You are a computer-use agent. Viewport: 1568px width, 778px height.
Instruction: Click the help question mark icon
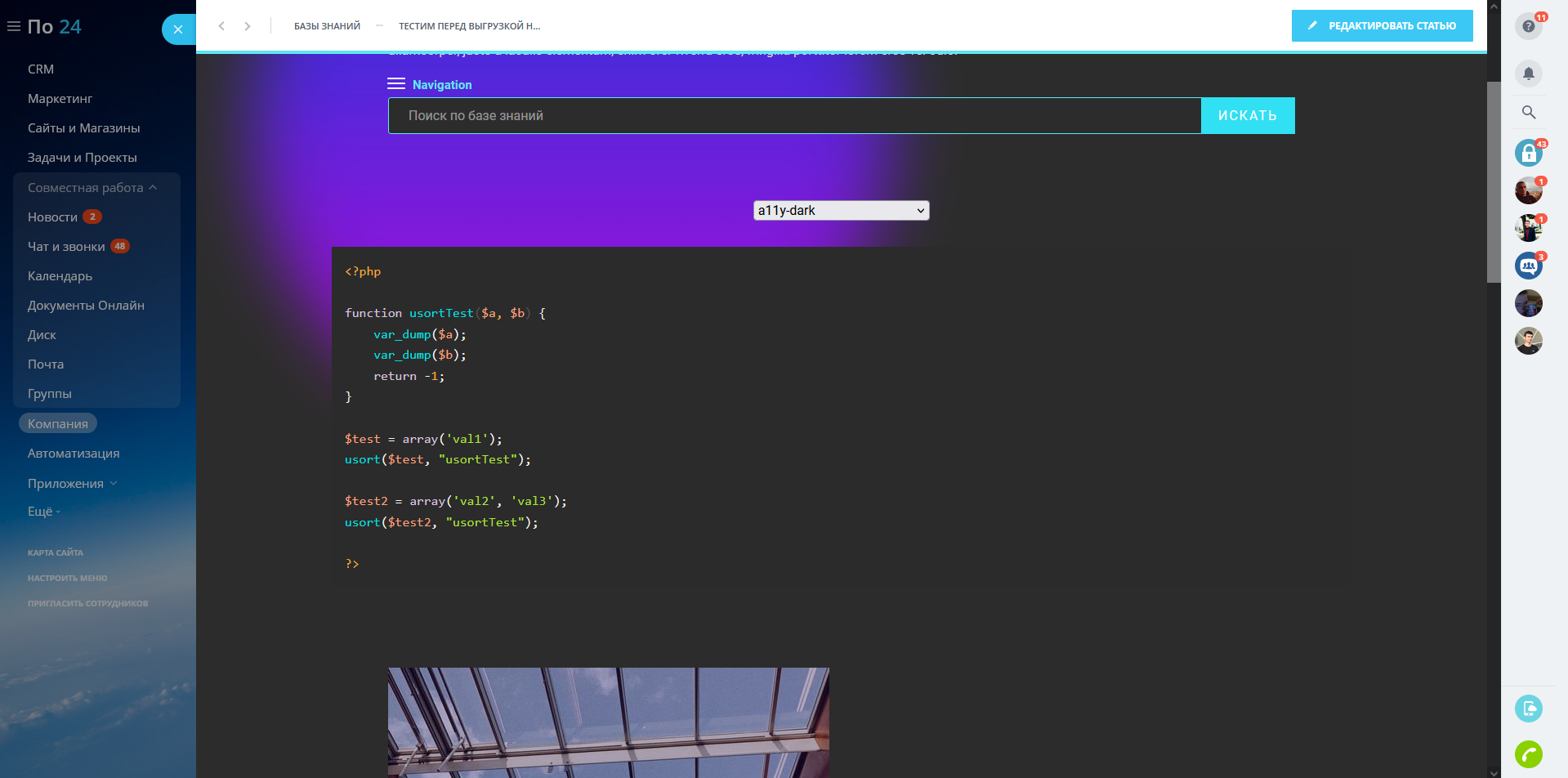click(x=1528, y=26)
